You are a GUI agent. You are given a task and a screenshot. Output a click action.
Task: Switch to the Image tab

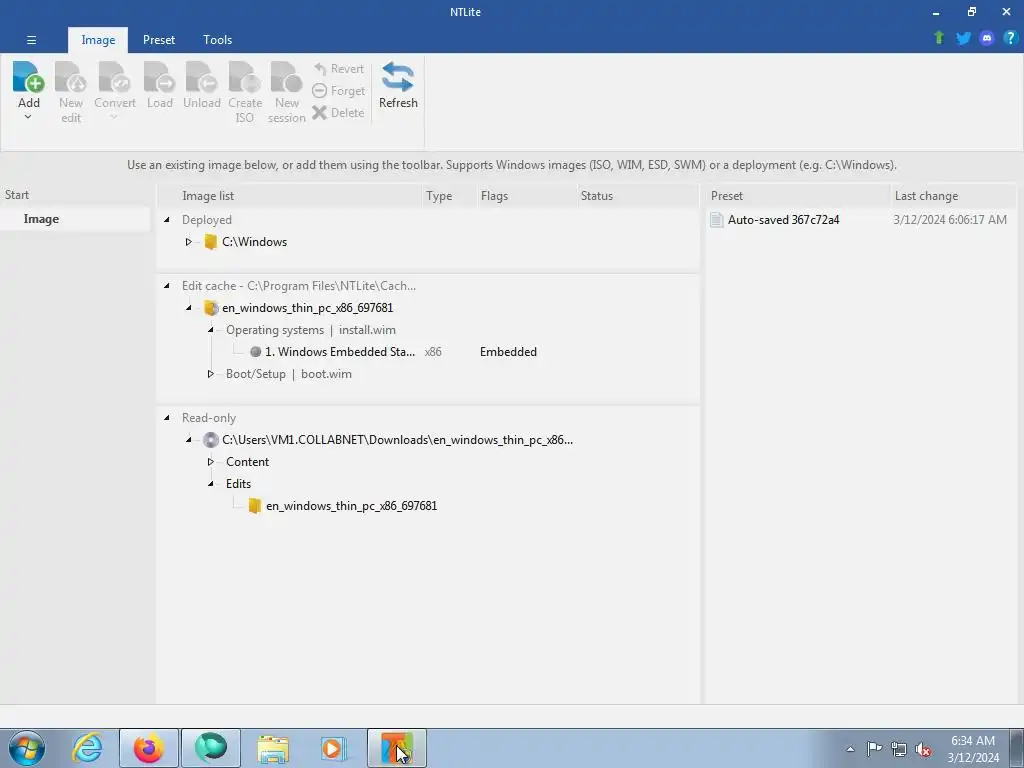pos(98,40)
